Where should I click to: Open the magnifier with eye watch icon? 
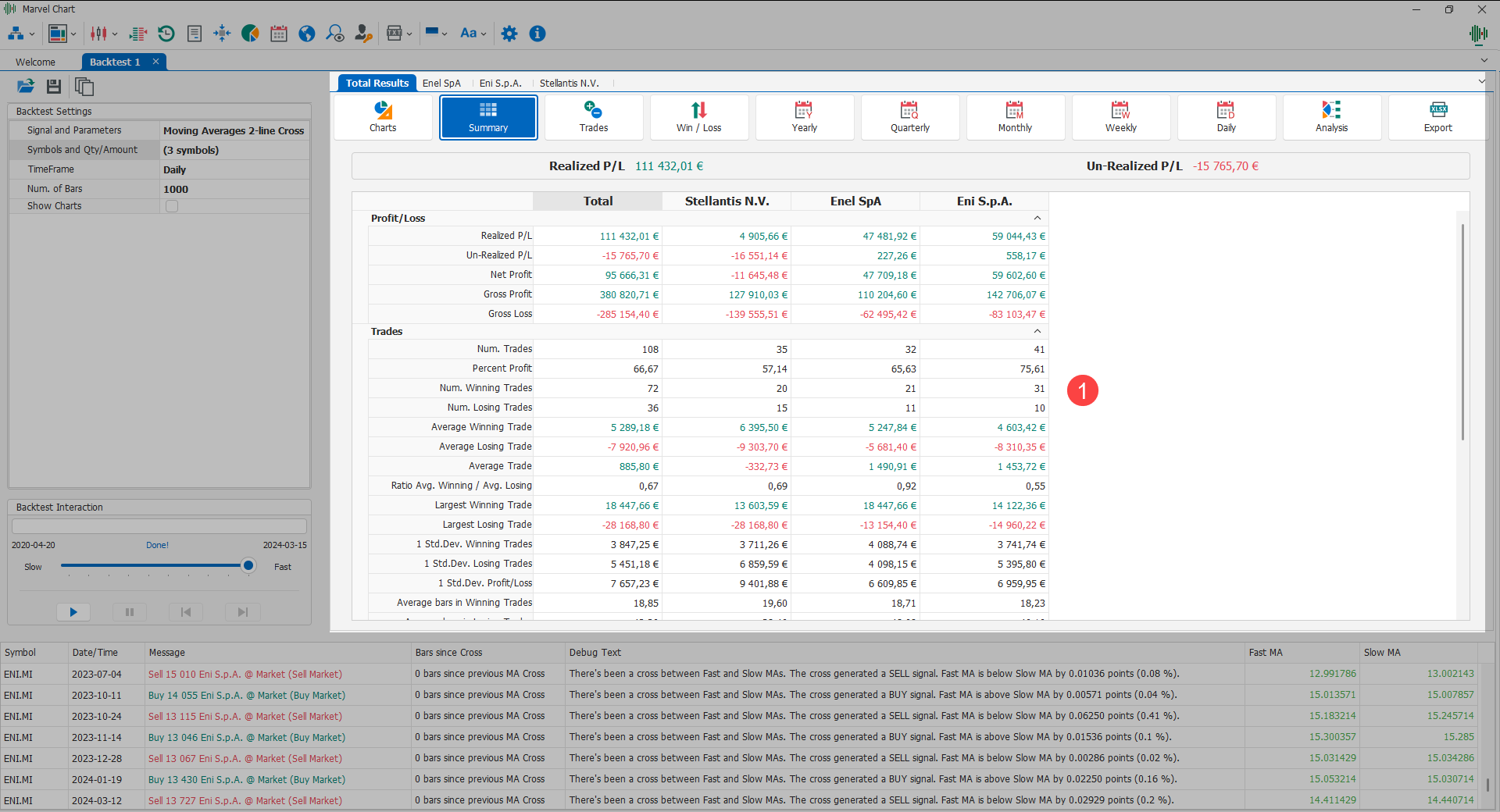tap(335, 34)
